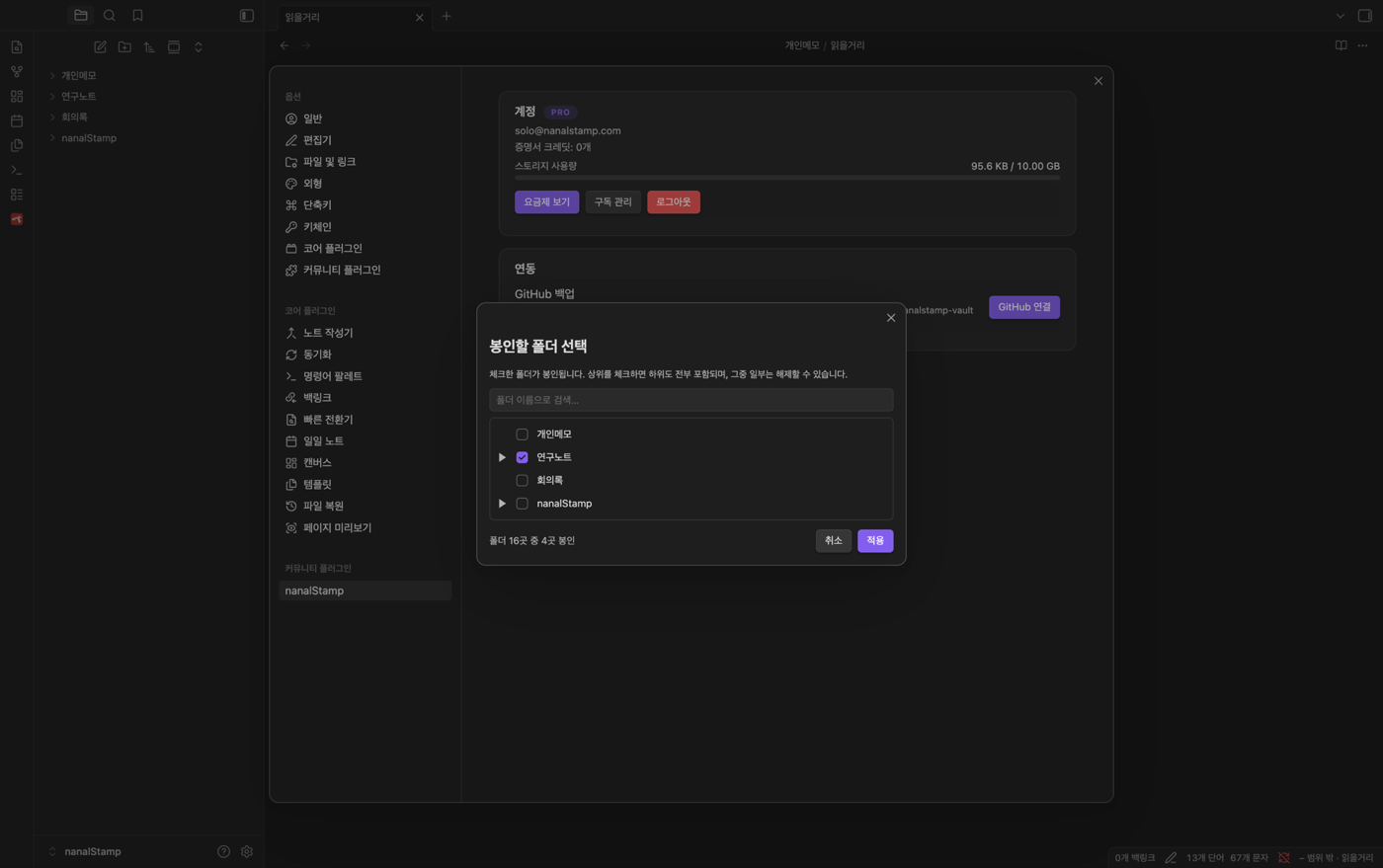Click the 스토리지 사용량 progress bar
The width and height of the screenshot is (1383, 868).
tap(787, 178)
